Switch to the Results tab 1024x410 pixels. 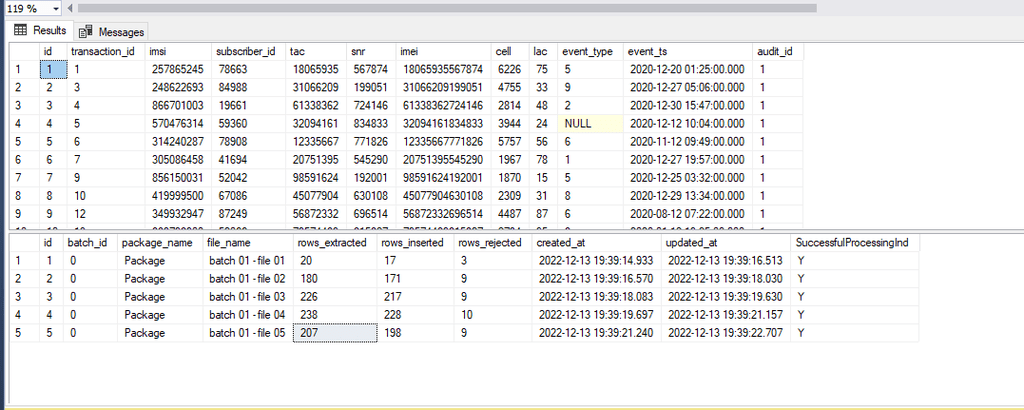pos(40,30)
